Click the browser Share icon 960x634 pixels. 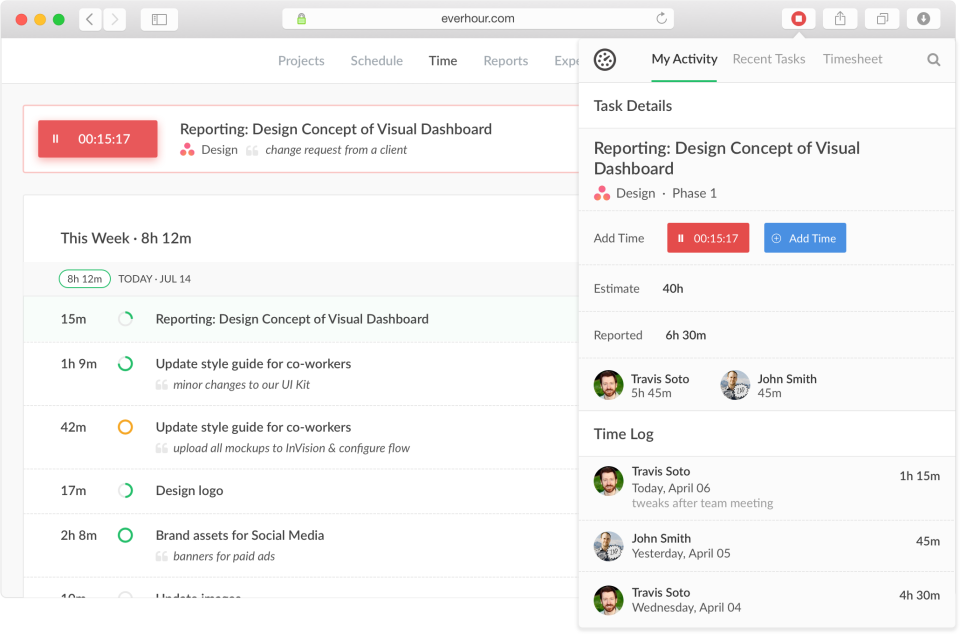[840, 19]
